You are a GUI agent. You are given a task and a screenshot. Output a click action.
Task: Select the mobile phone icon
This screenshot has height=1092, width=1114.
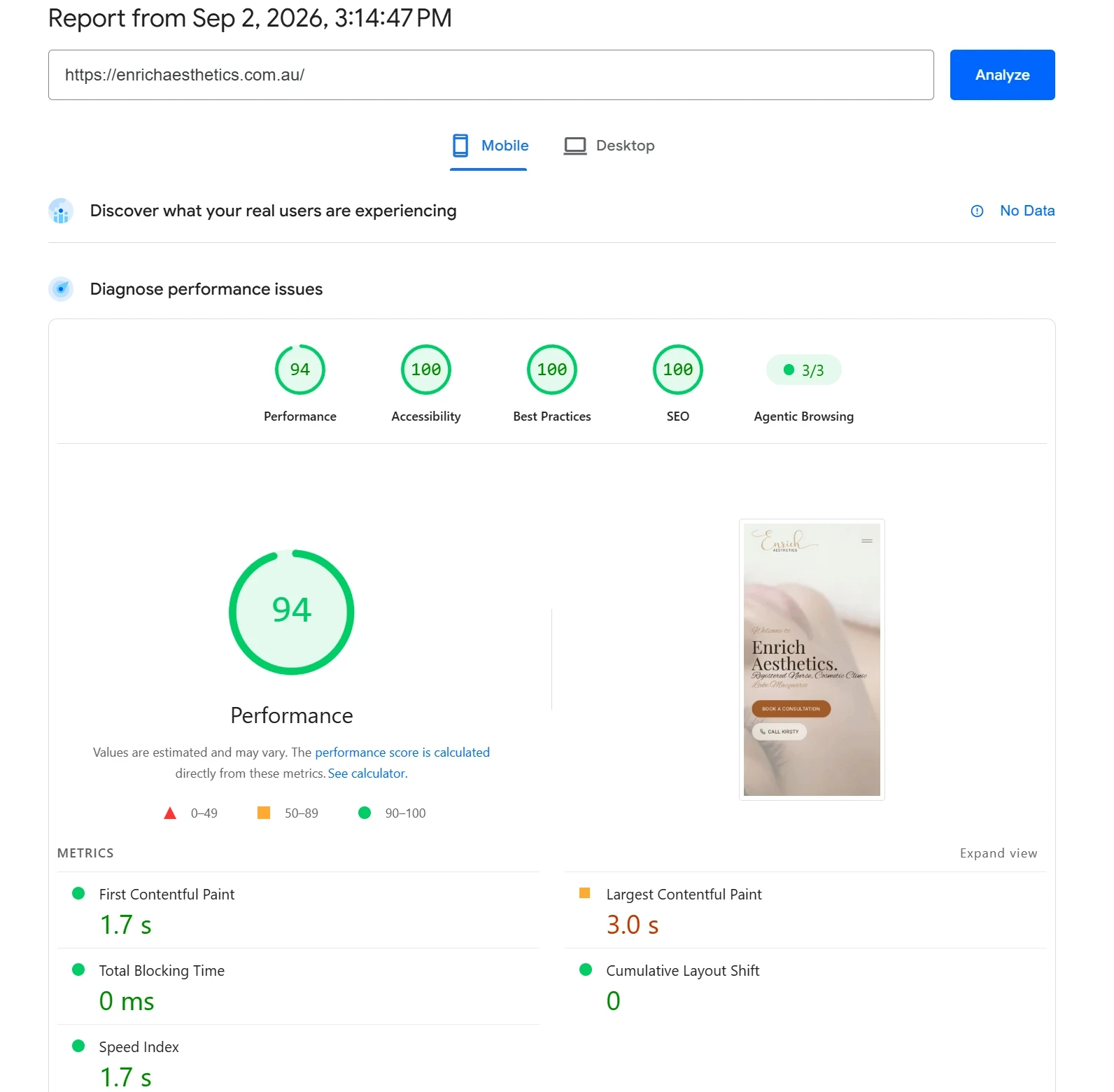point(460,146)
